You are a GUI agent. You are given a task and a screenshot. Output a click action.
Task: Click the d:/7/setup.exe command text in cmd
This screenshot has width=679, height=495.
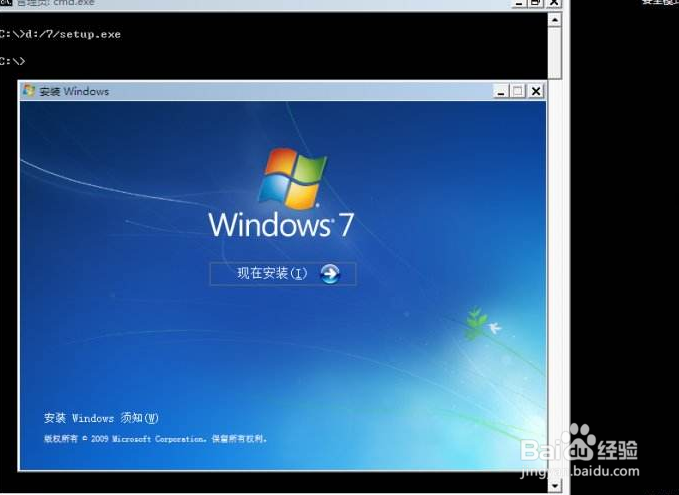pos(73,34)
